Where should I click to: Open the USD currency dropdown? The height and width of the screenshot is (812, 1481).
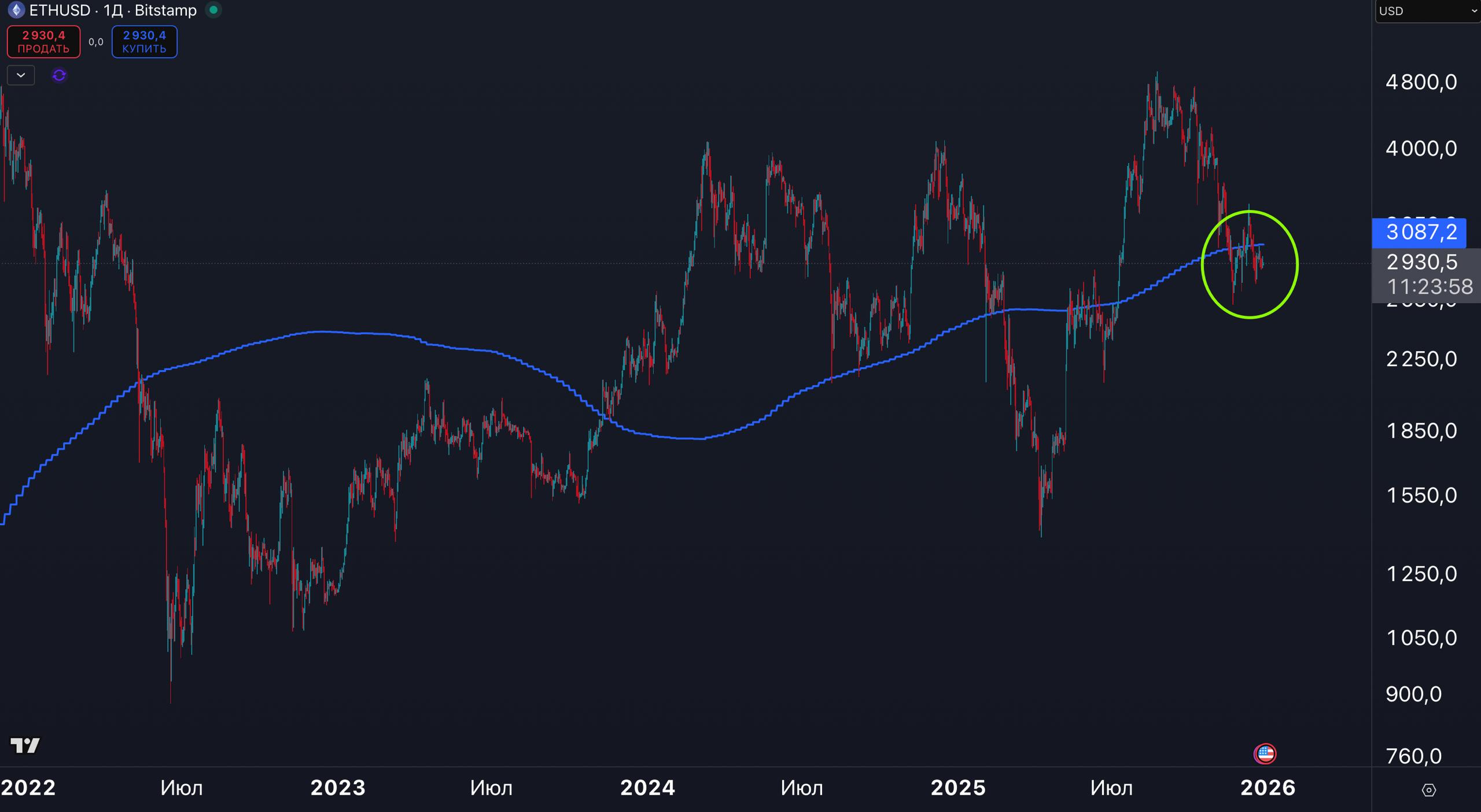tap(1427, 11)
